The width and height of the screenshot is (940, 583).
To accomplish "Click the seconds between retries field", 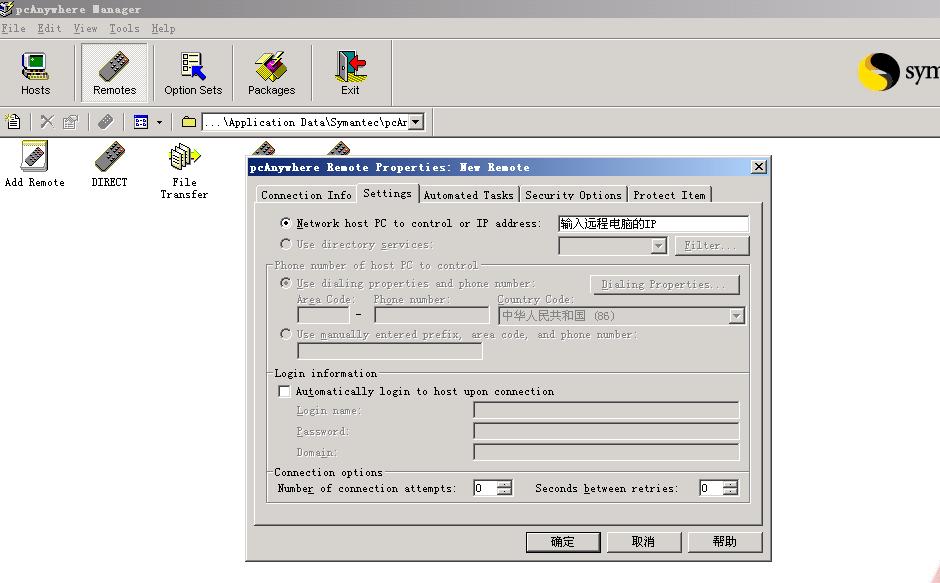I will point(711,488).
